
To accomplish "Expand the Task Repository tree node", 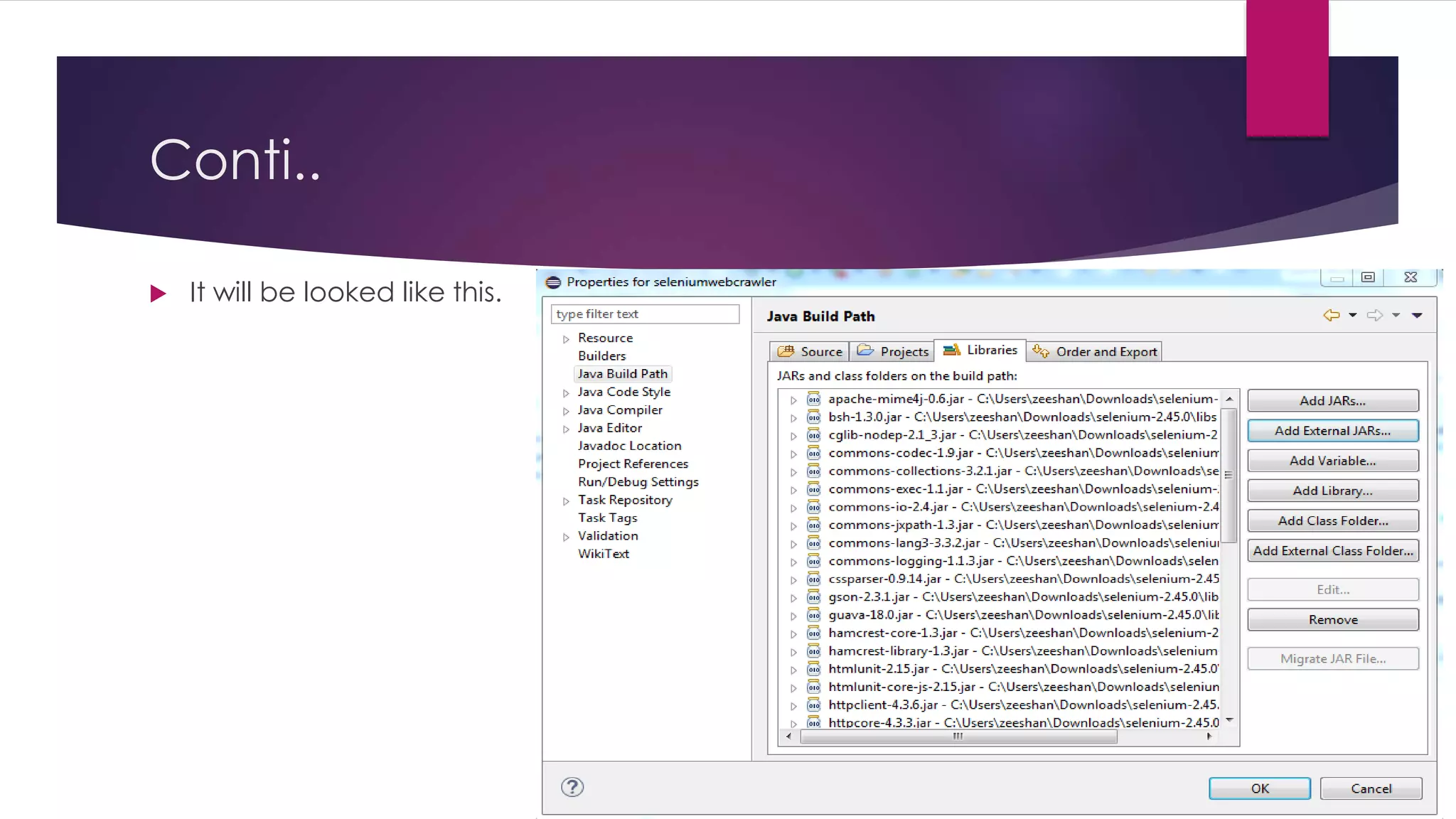I will (566, 501).
